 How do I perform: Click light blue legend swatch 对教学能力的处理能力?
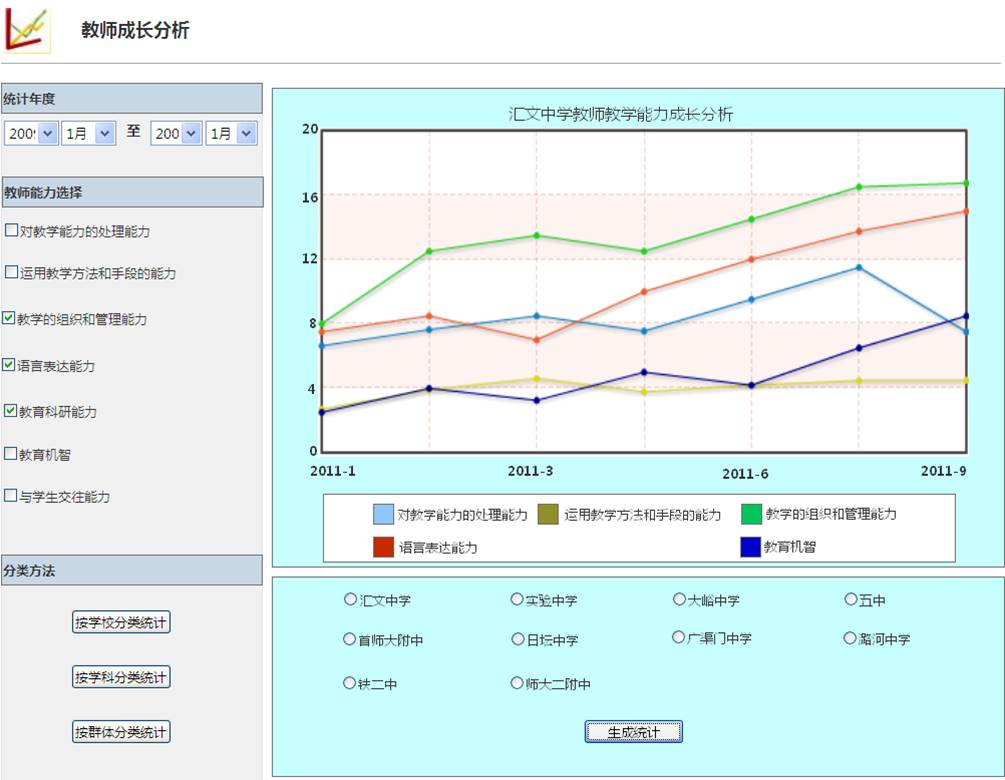coord(383,514)
